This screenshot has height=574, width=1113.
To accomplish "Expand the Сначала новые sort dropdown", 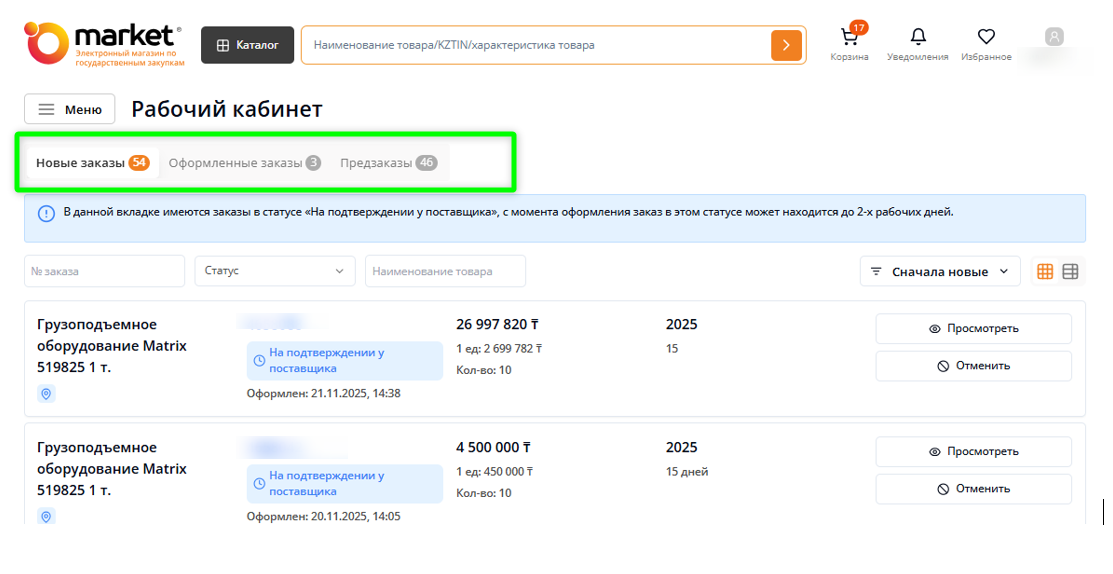I will coord(939,271).
